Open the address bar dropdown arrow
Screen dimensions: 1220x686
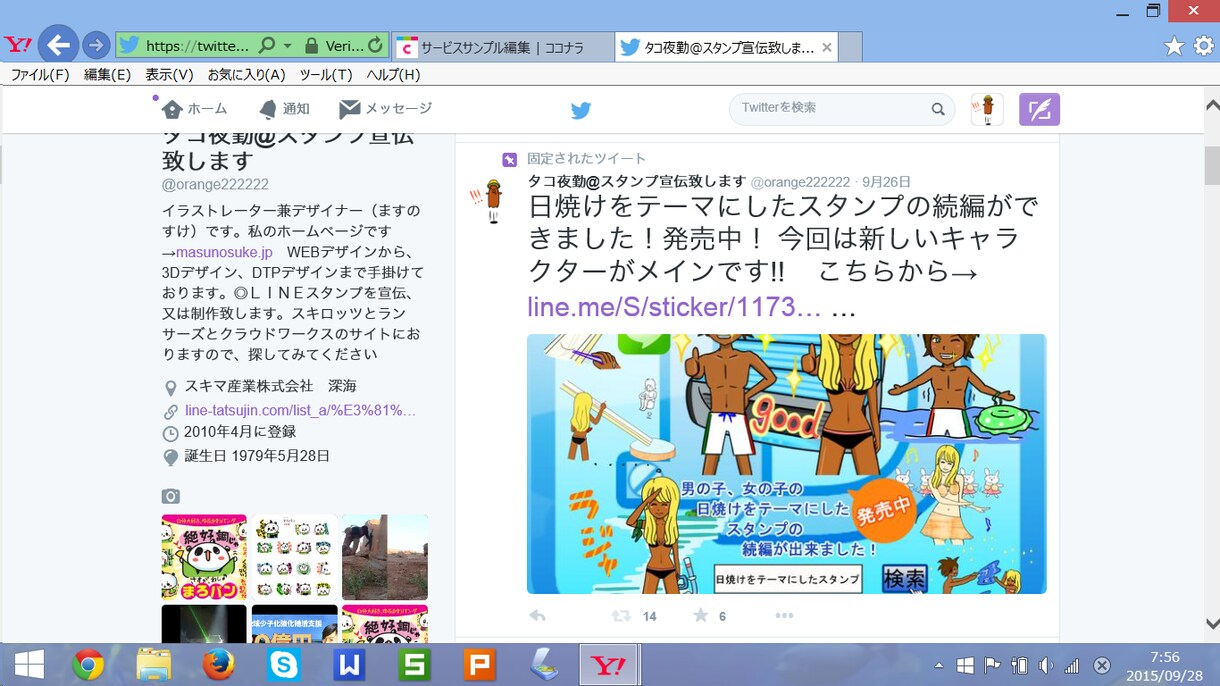[288, 46]
